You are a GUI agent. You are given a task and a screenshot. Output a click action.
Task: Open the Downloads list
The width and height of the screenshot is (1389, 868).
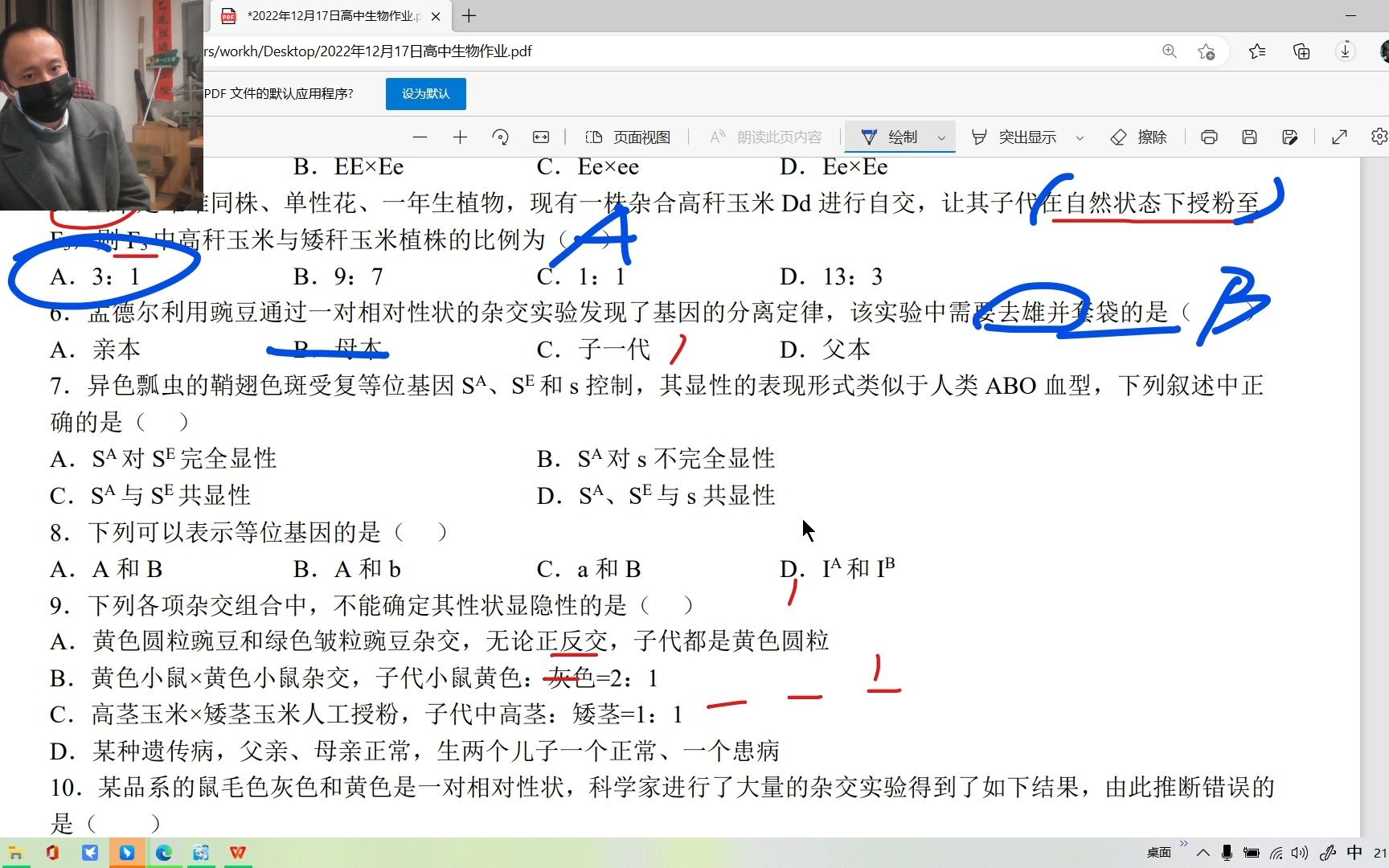[1344, 51]
